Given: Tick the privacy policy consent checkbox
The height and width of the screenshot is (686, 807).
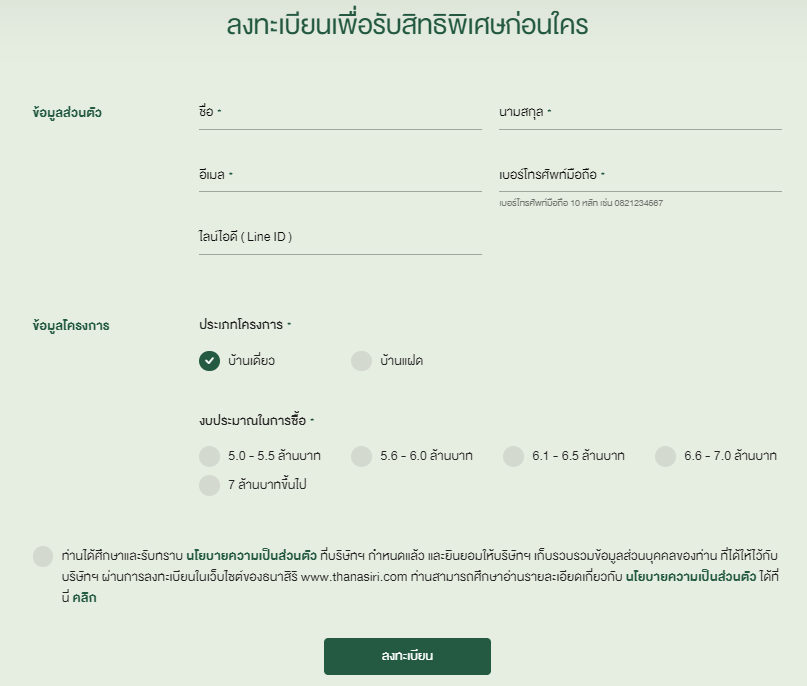Looking at the screenshot, I should [x=43, y=556].
